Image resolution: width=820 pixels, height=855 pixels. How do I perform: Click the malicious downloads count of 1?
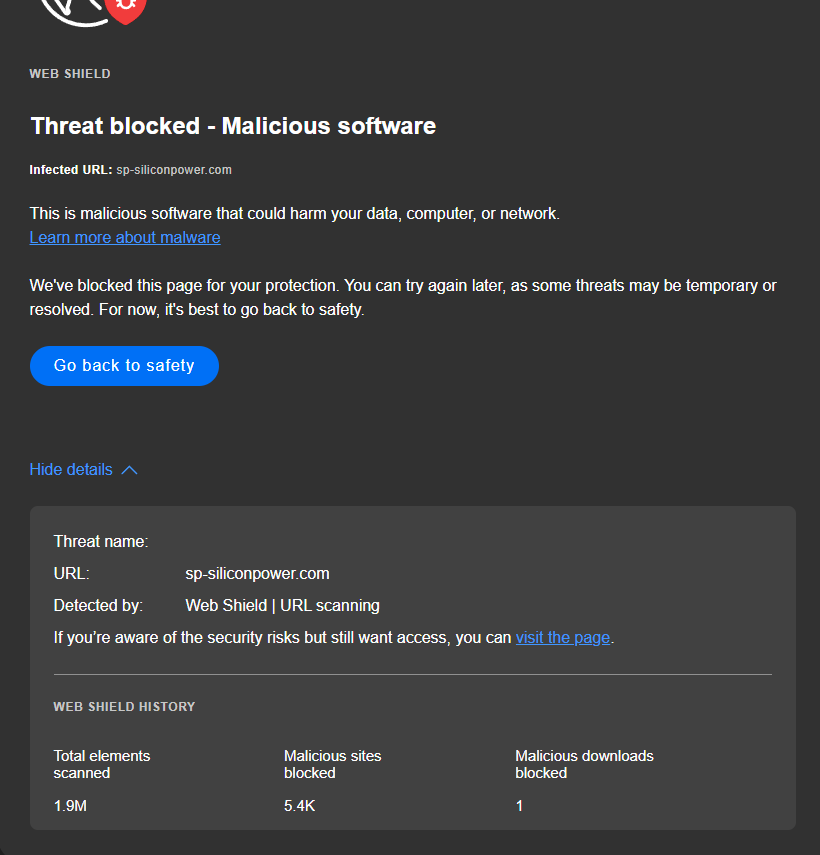pyautogui.click(x=520, y=805)
